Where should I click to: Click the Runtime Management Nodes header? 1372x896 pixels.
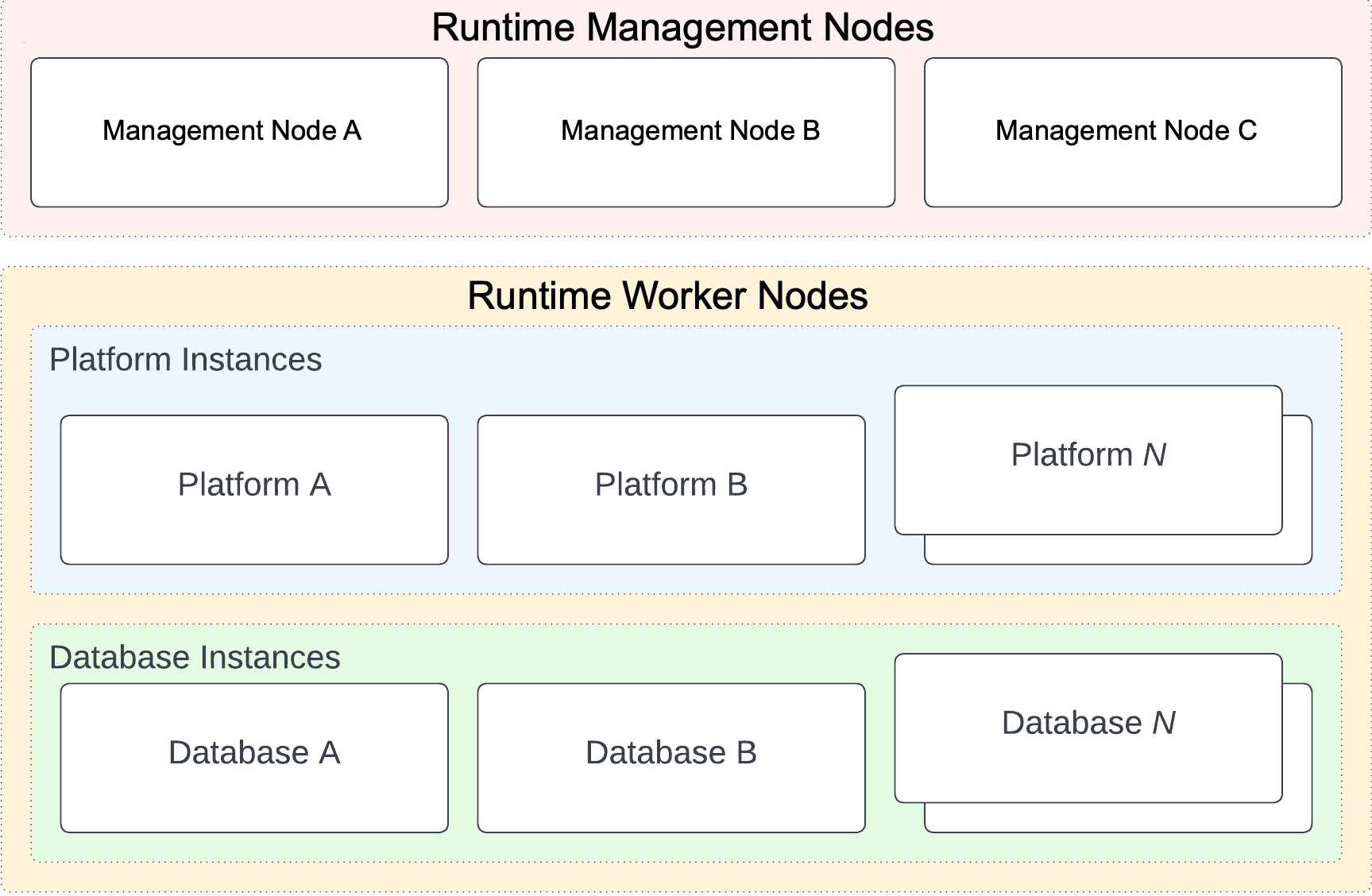pyautogui.click(x=683, y=30)
